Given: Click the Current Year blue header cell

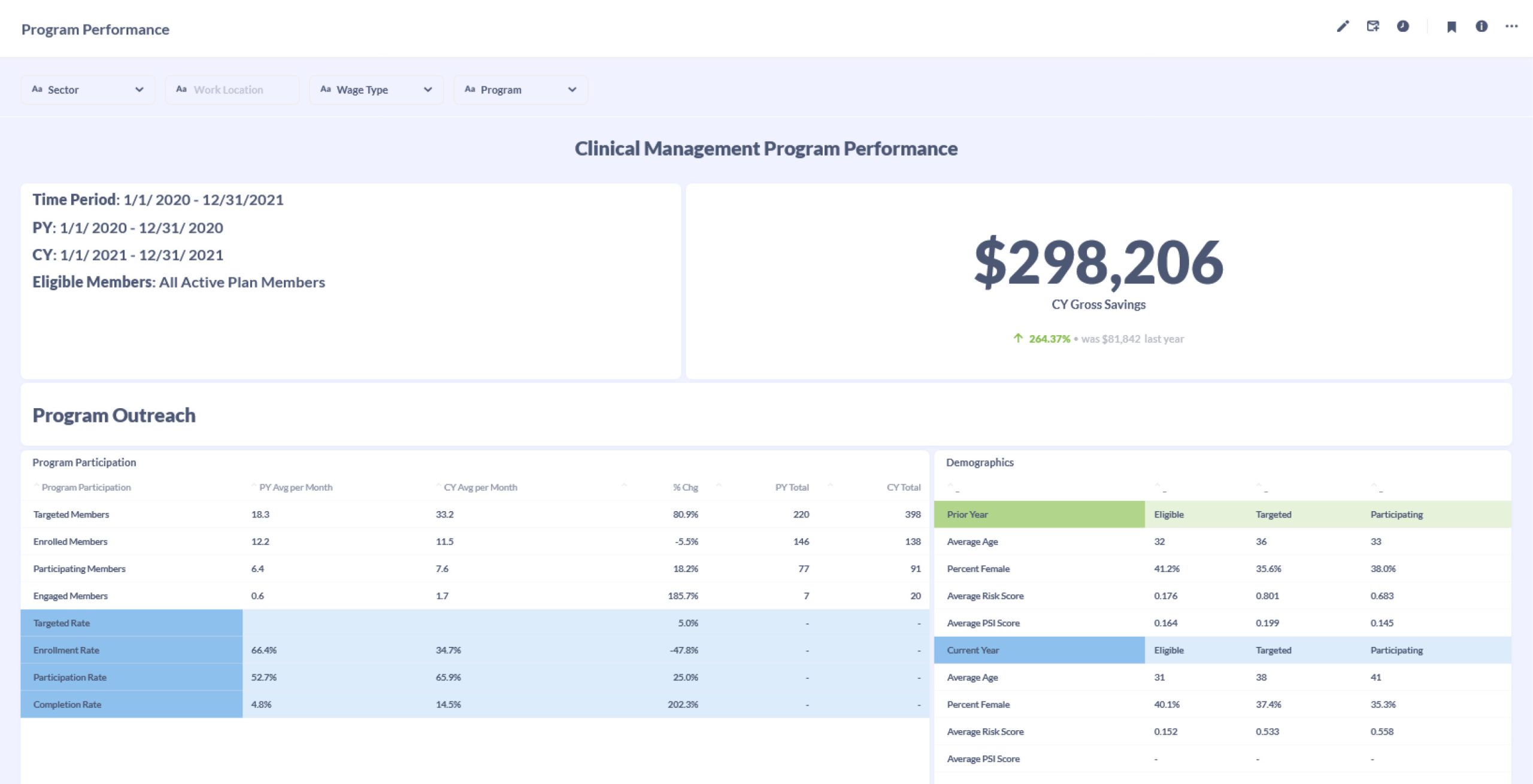Looking at the screenshot, I should click(x=1040, y=650).
